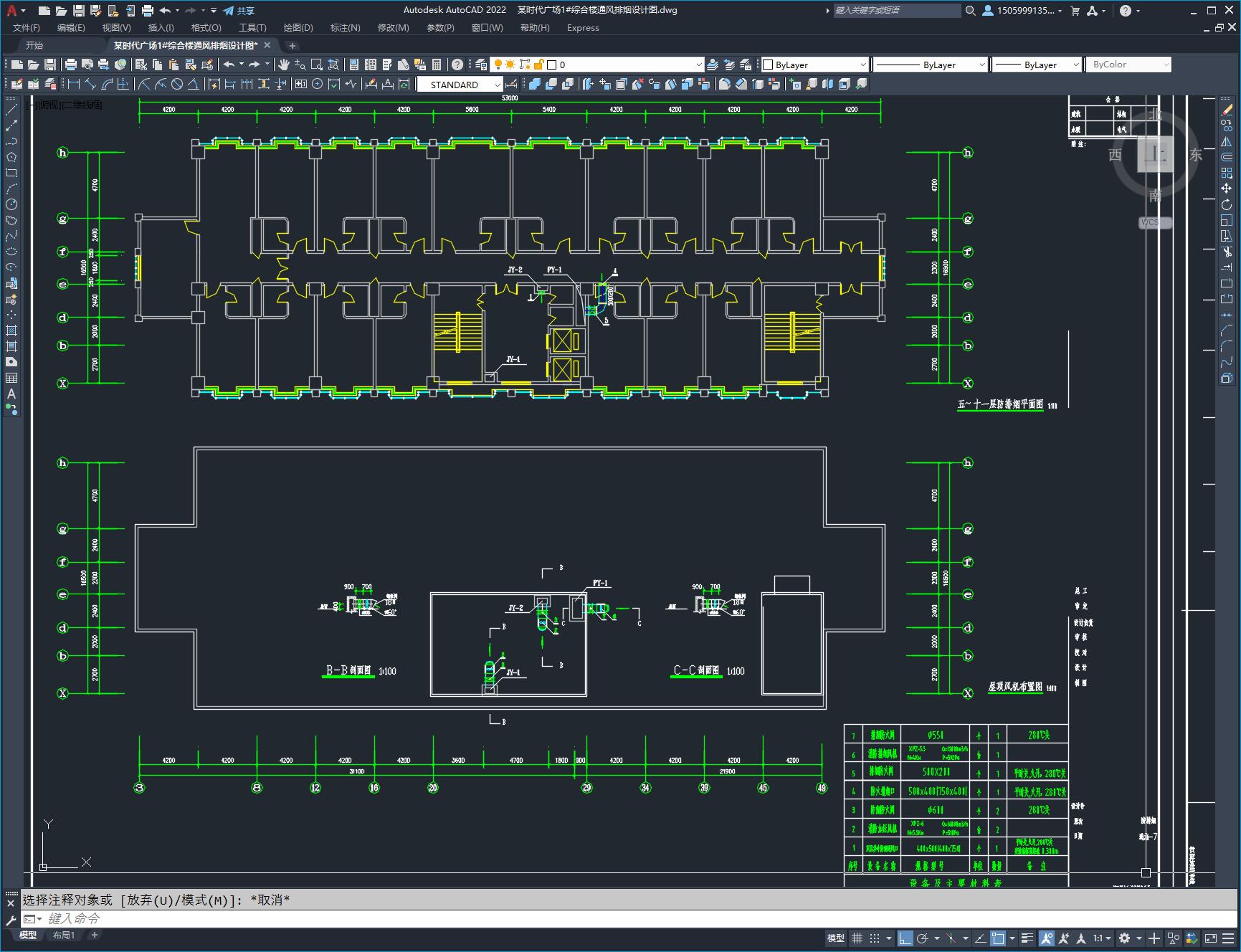Click the Undo arrow in the title bar
This screenshot has height=952, width=1241.
[166, 11]
